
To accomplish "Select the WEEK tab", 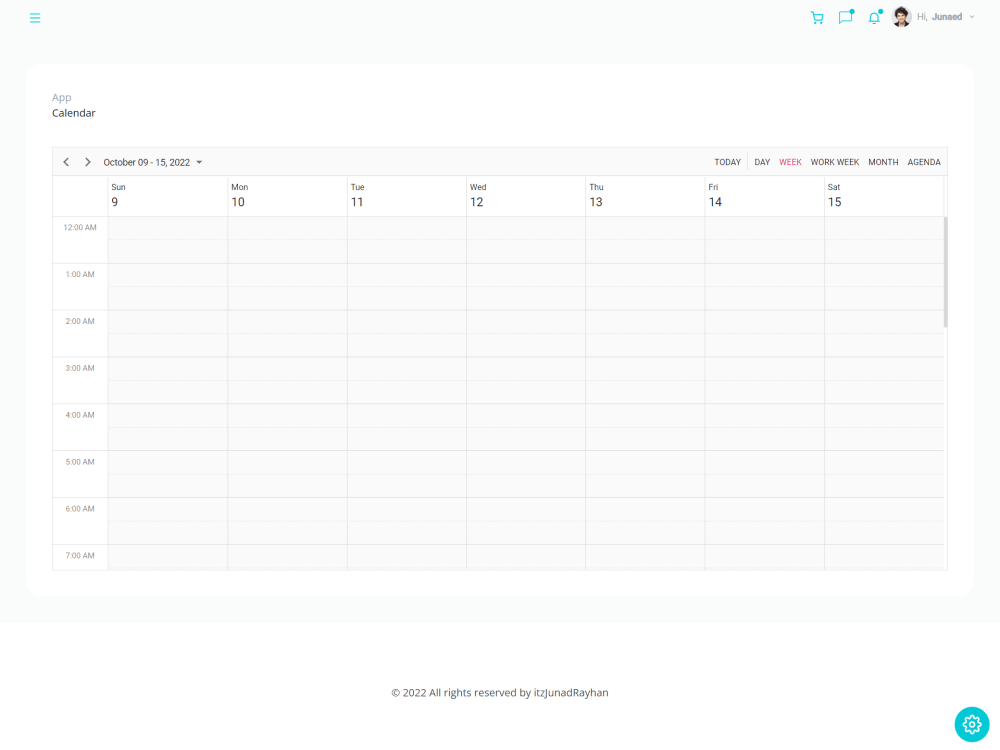I will (x=790, y=161).
